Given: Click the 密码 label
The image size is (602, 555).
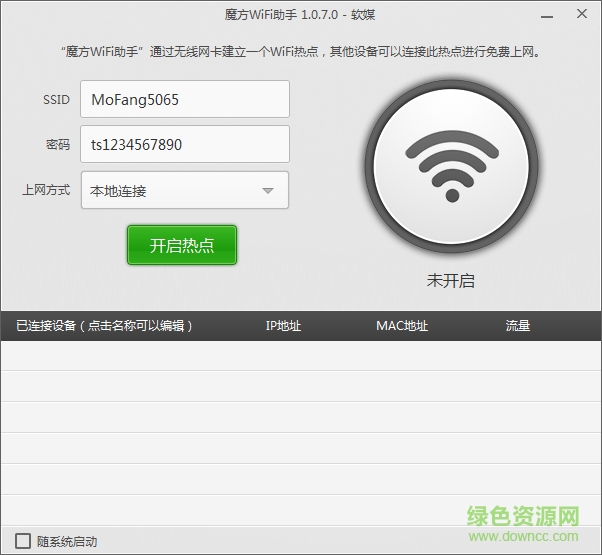Looking at the screenshot, I should point(58,145).
